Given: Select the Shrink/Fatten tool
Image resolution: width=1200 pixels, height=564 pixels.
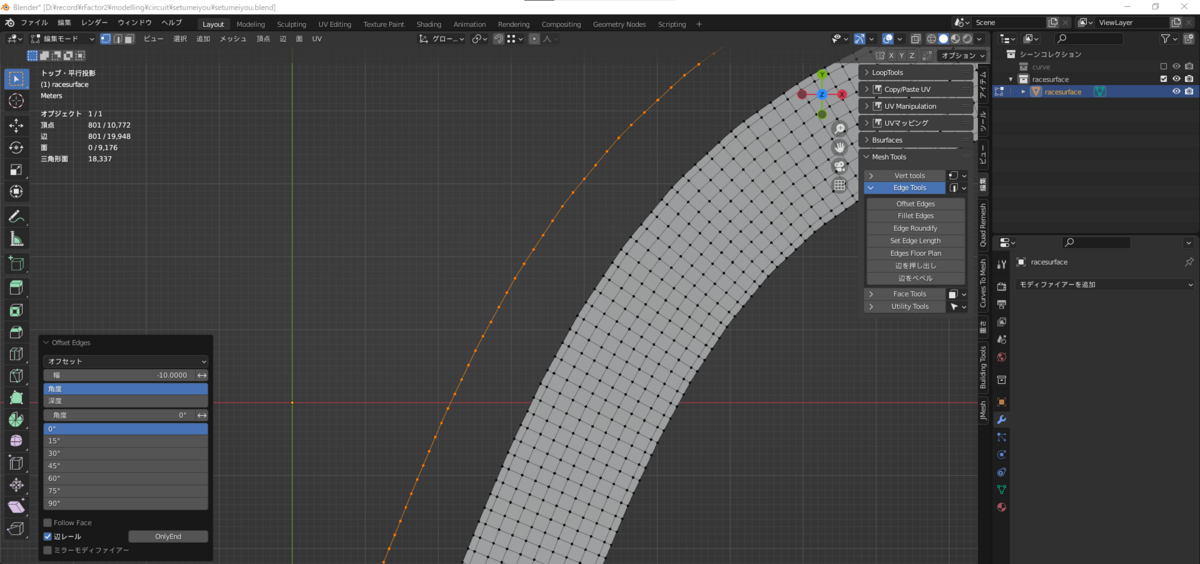Looking at the screenshot, I should [x=17, y=485].
